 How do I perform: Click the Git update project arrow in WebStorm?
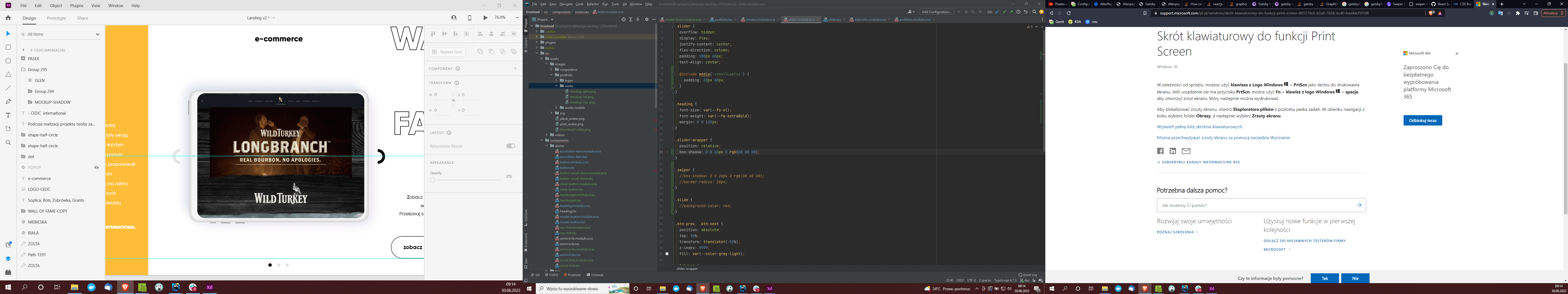point(997,11)
